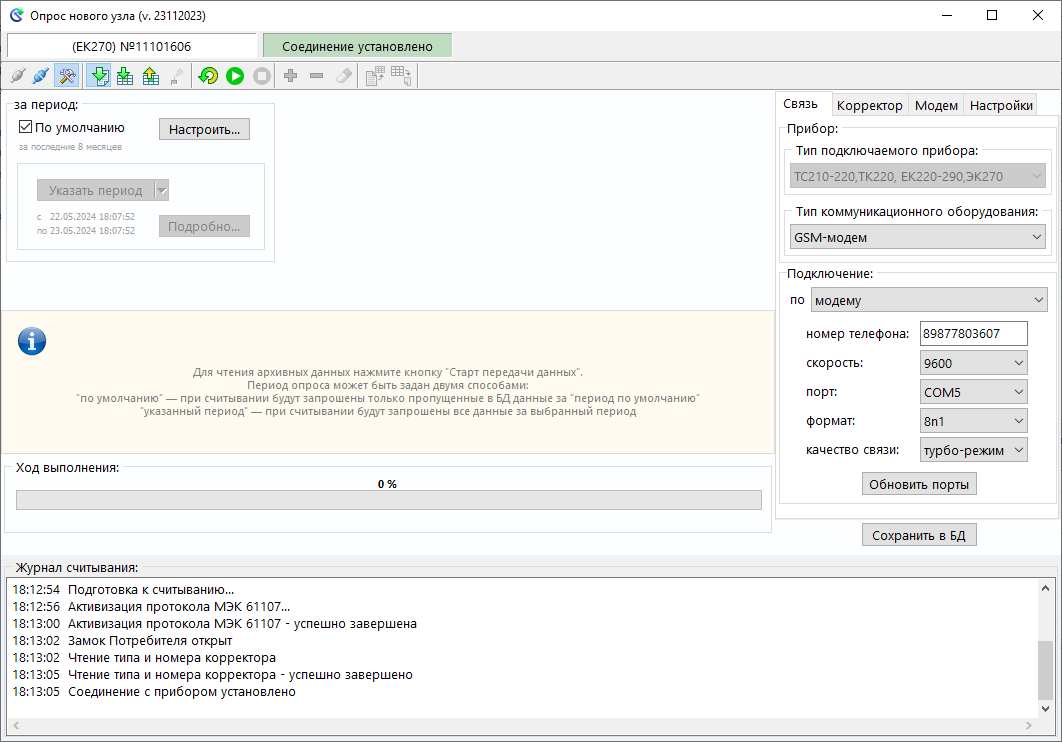
Task: Click the progress bar under 'Ход выполнения'
Action: click(389, 500)
